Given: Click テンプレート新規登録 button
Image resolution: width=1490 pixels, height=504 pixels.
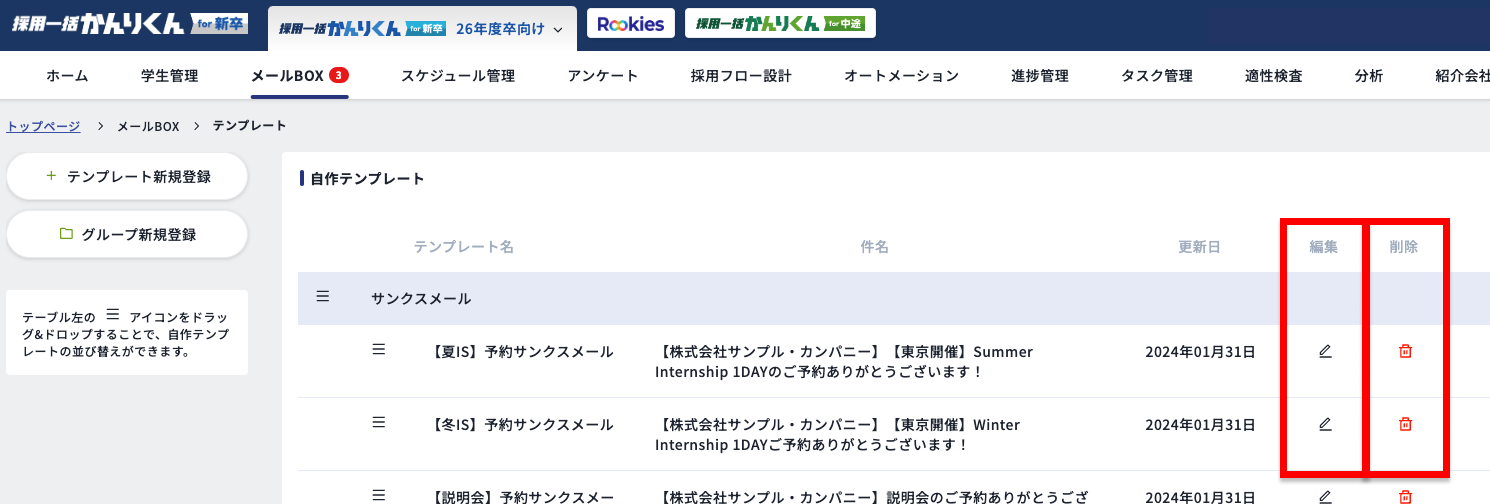Looking at the screenshot, I should tap(127, 177).
